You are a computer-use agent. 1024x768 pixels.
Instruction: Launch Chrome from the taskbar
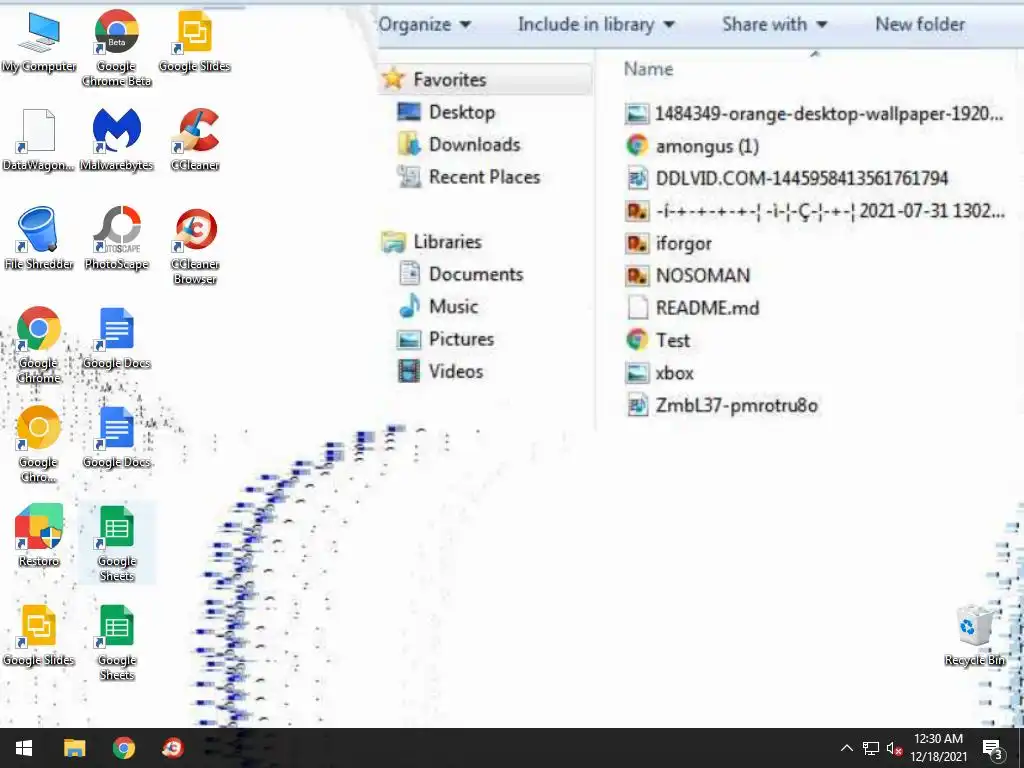click(123, 748)
